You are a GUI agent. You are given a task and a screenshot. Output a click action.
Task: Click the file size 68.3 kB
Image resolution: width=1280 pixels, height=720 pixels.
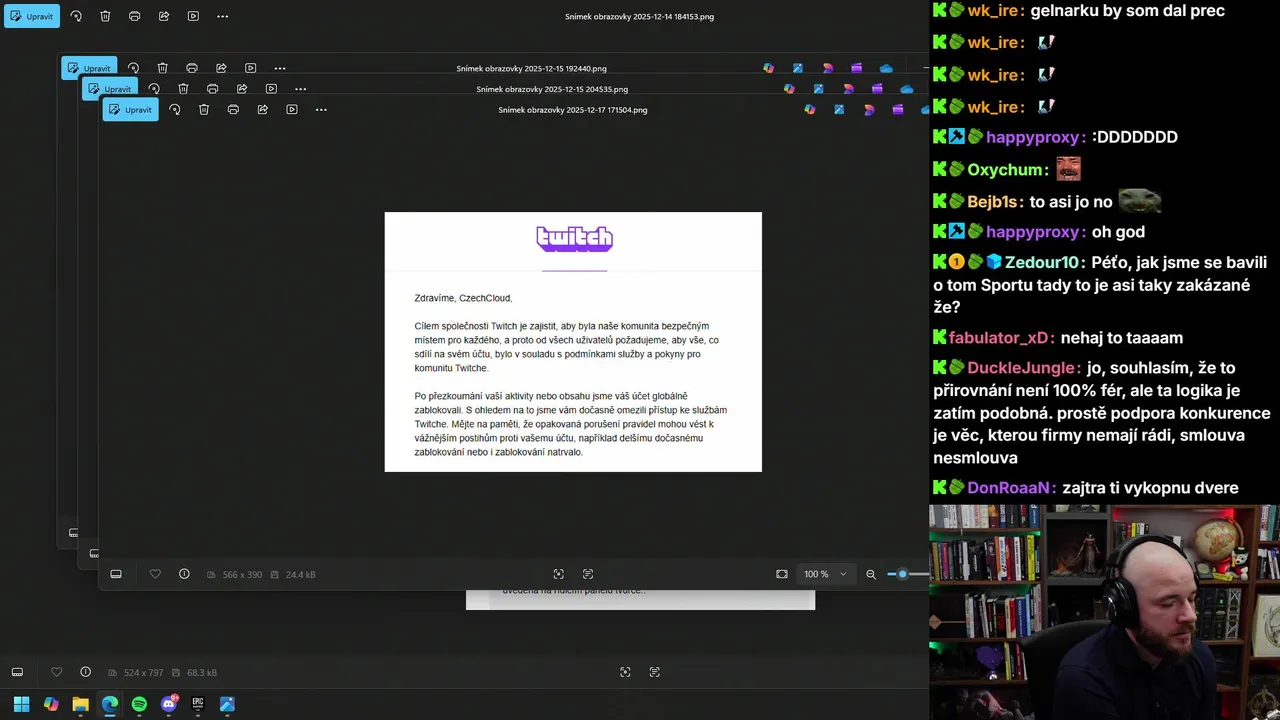pyautogui.click(x=202, y=673)
